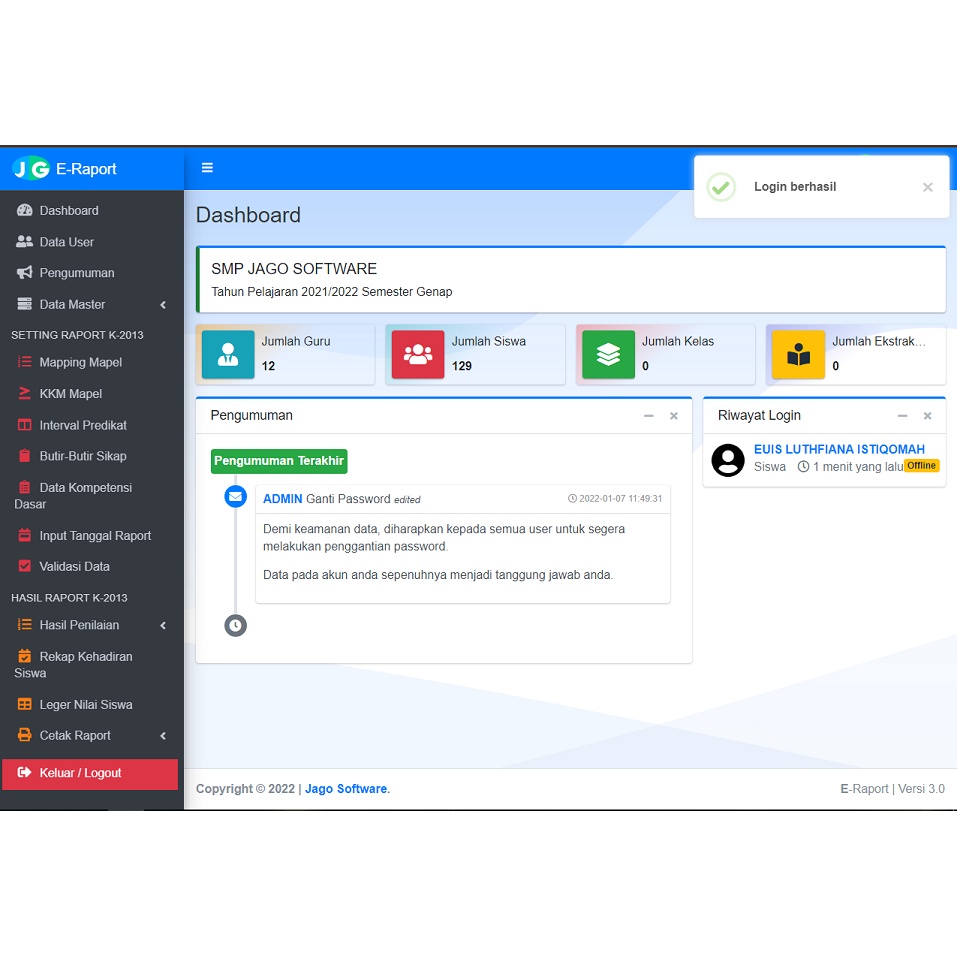Expand the Hasil Penilaian submenu arrow
Screen dimensions: 957x957
coord(163,625)
